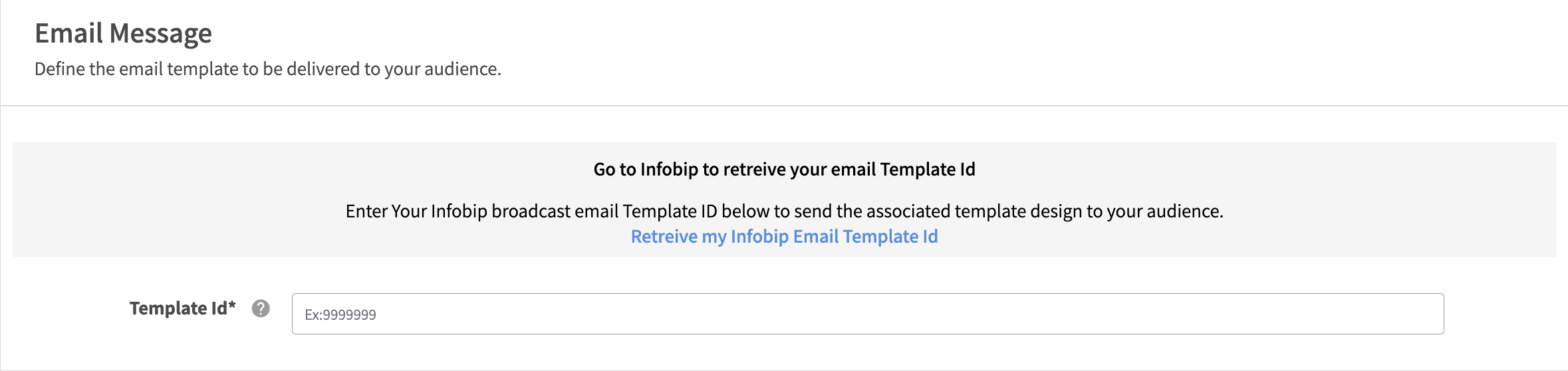Click the Ex:9999999 placeholder text

(340, 315)
